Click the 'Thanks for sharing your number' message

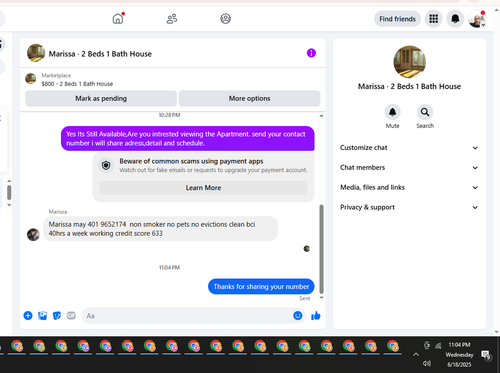[261, 286]
